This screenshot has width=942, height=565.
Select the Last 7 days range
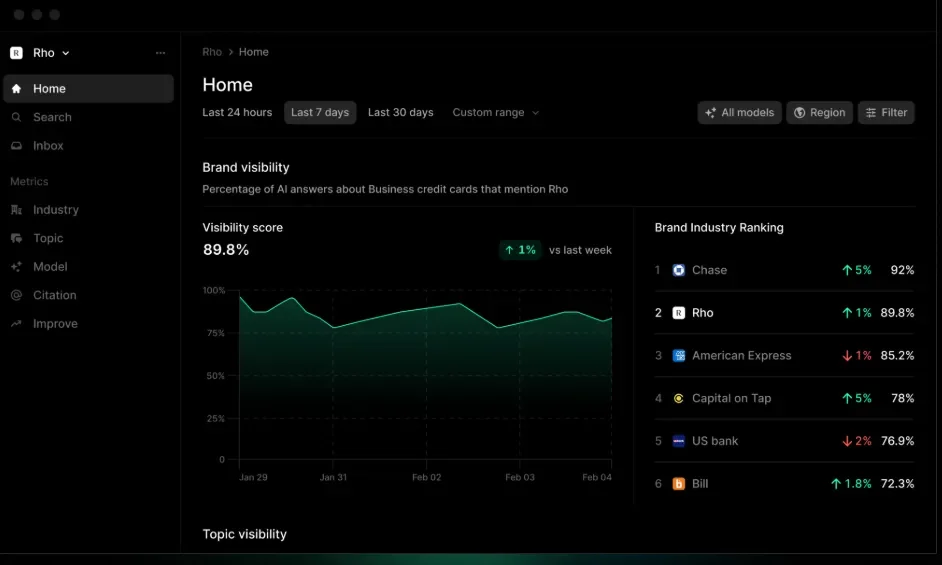(x=320, y=112)
